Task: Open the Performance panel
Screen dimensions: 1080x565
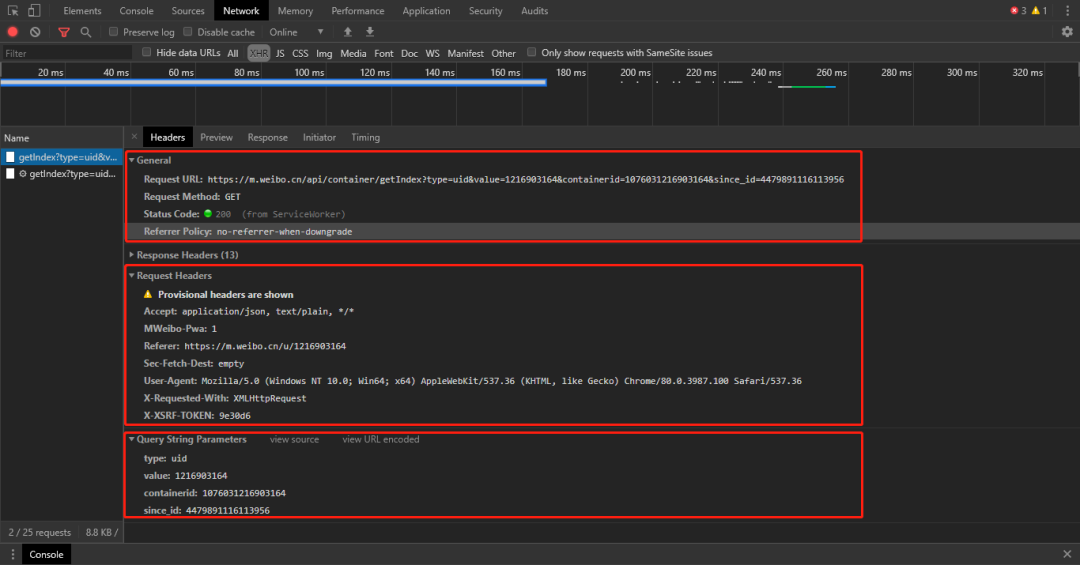Action: click(x=357, y=10)
